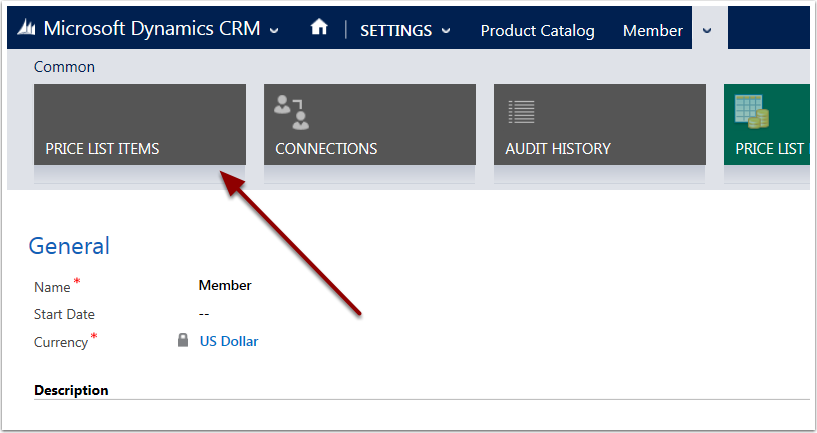Select the Name field value Member
The width and height of the screenshot is (817, 433).
pos(225,286)
